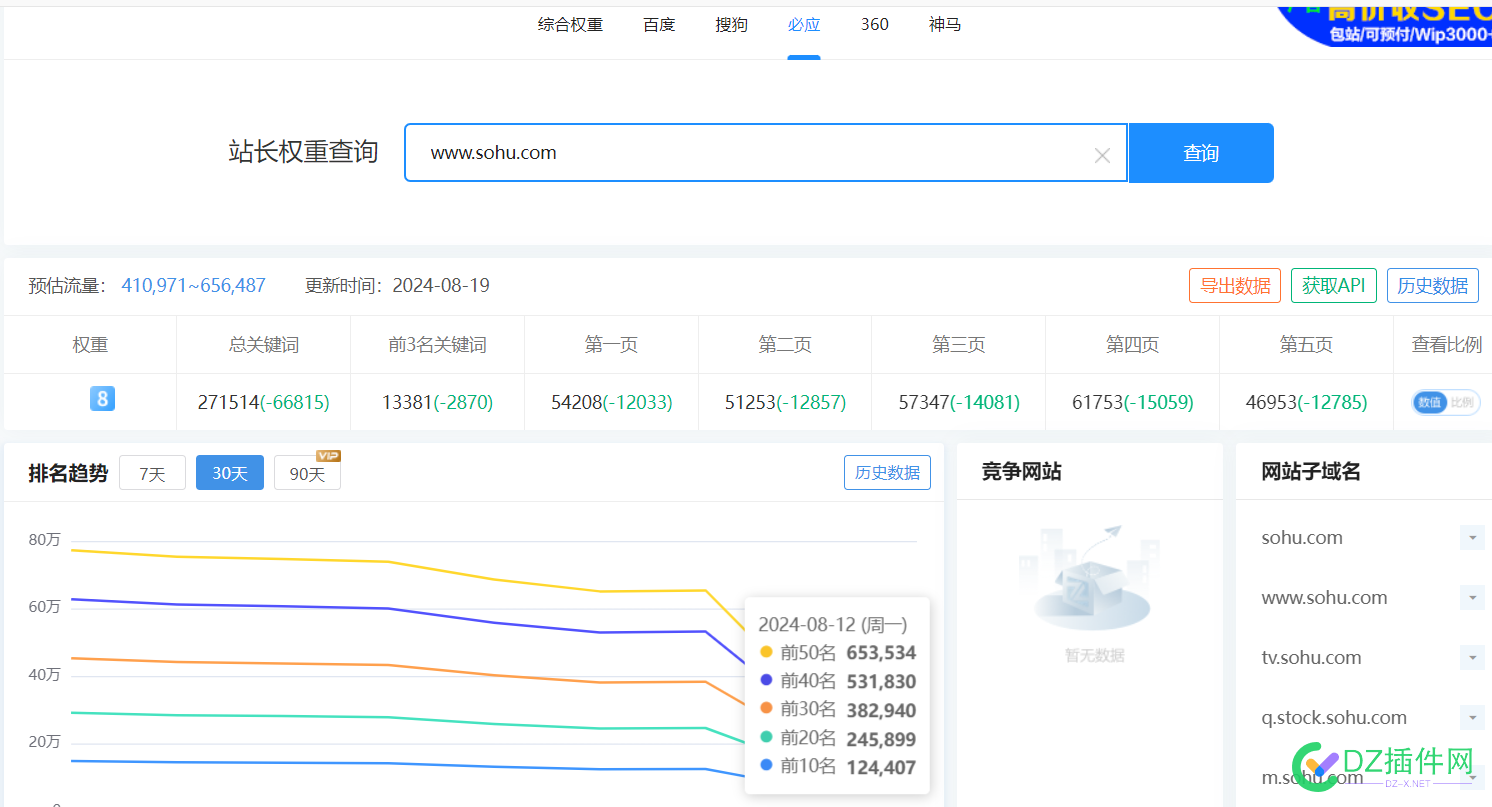Click the tv.sohu.com subdomain entry
The width and height of the screenshot is (1492, 807).
coord(1311,658)
